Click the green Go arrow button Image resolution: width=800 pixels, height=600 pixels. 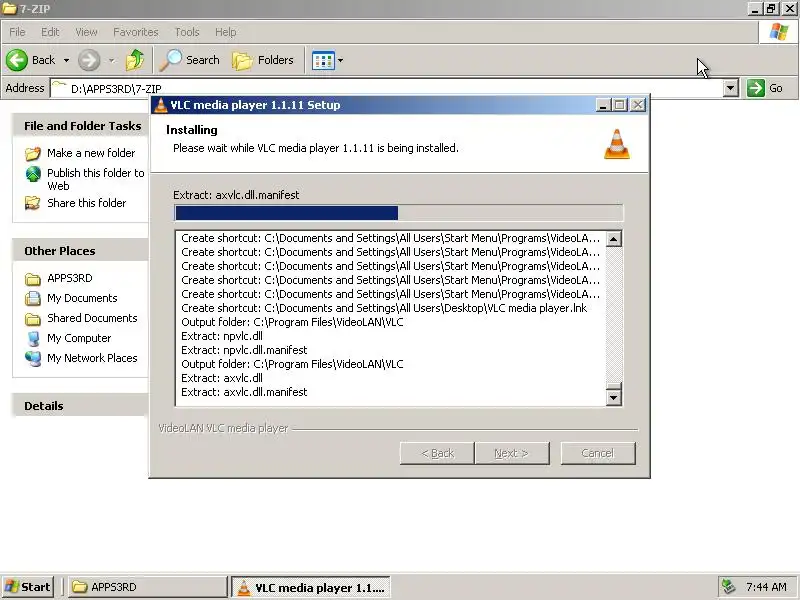click(x=756, y=88)
